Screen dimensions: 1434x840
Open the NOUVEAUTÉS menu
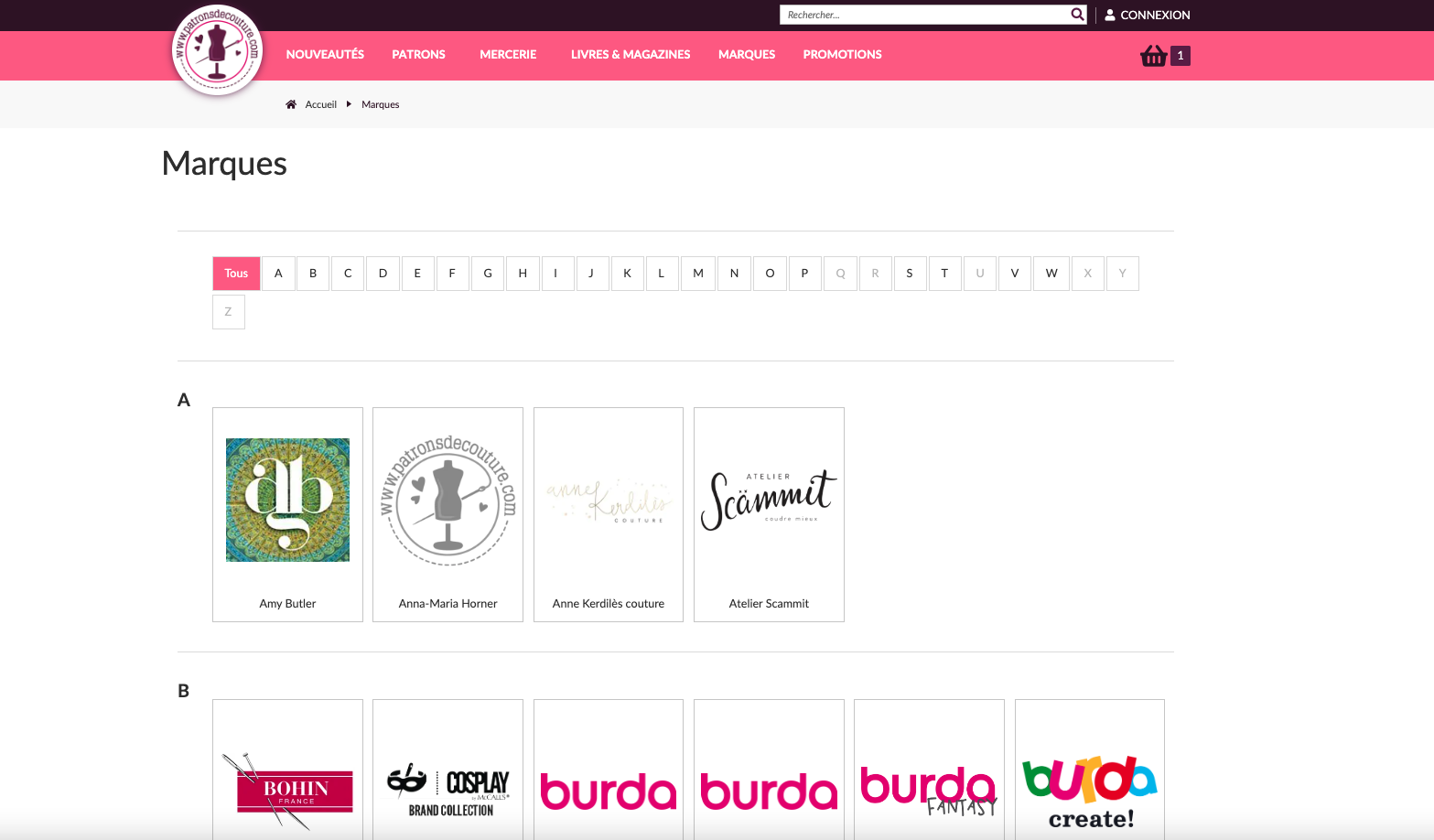[325, 55]
